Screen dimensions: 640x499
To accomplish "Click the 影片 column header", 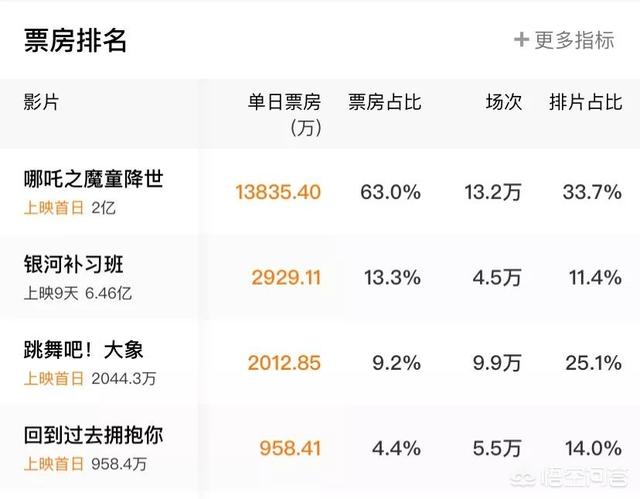I will pos(41,102).
